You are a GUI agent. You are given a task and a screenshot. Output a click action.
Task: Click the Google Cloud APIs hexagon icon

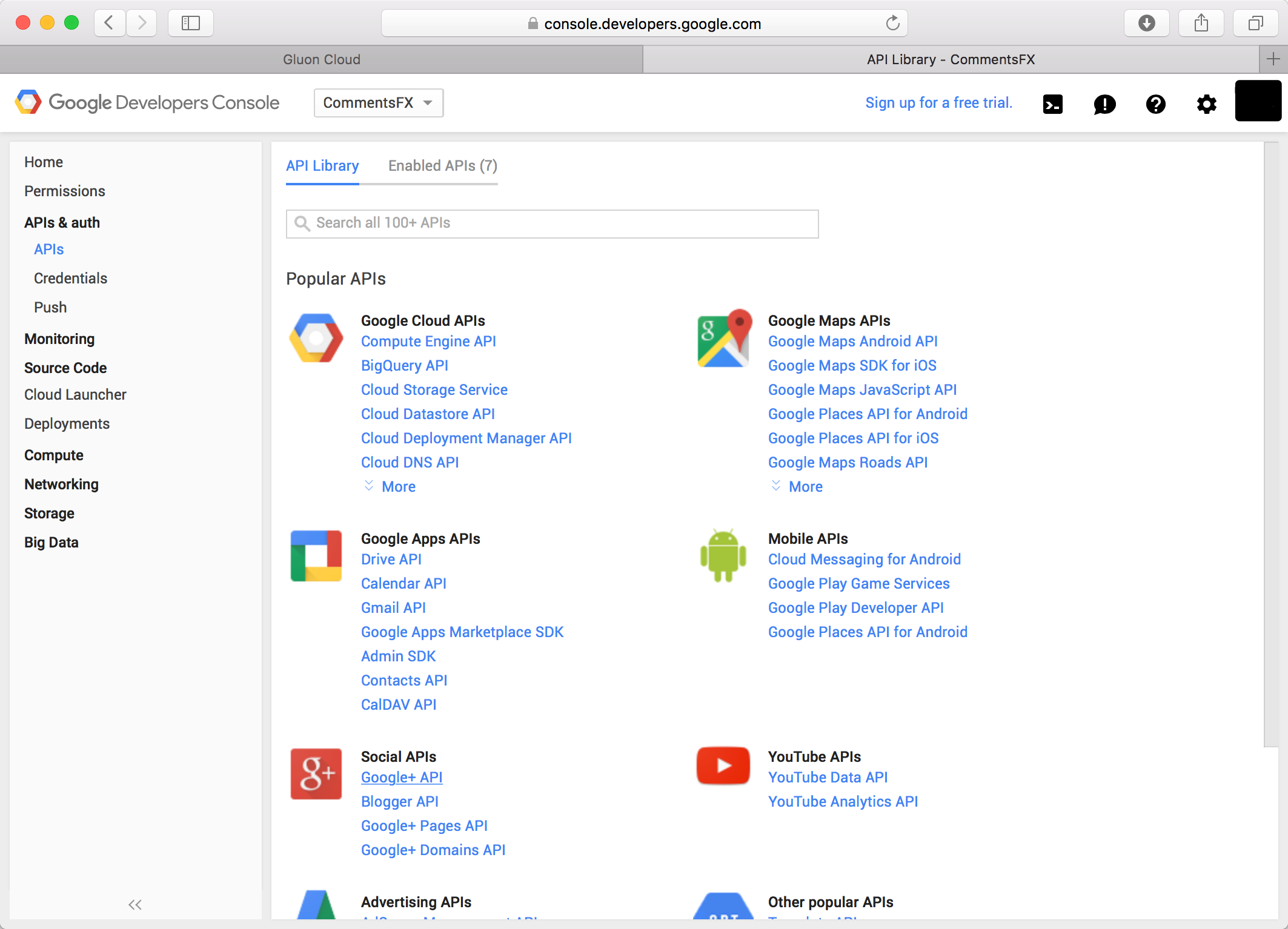pyautogui.click(x=316, y=338)
